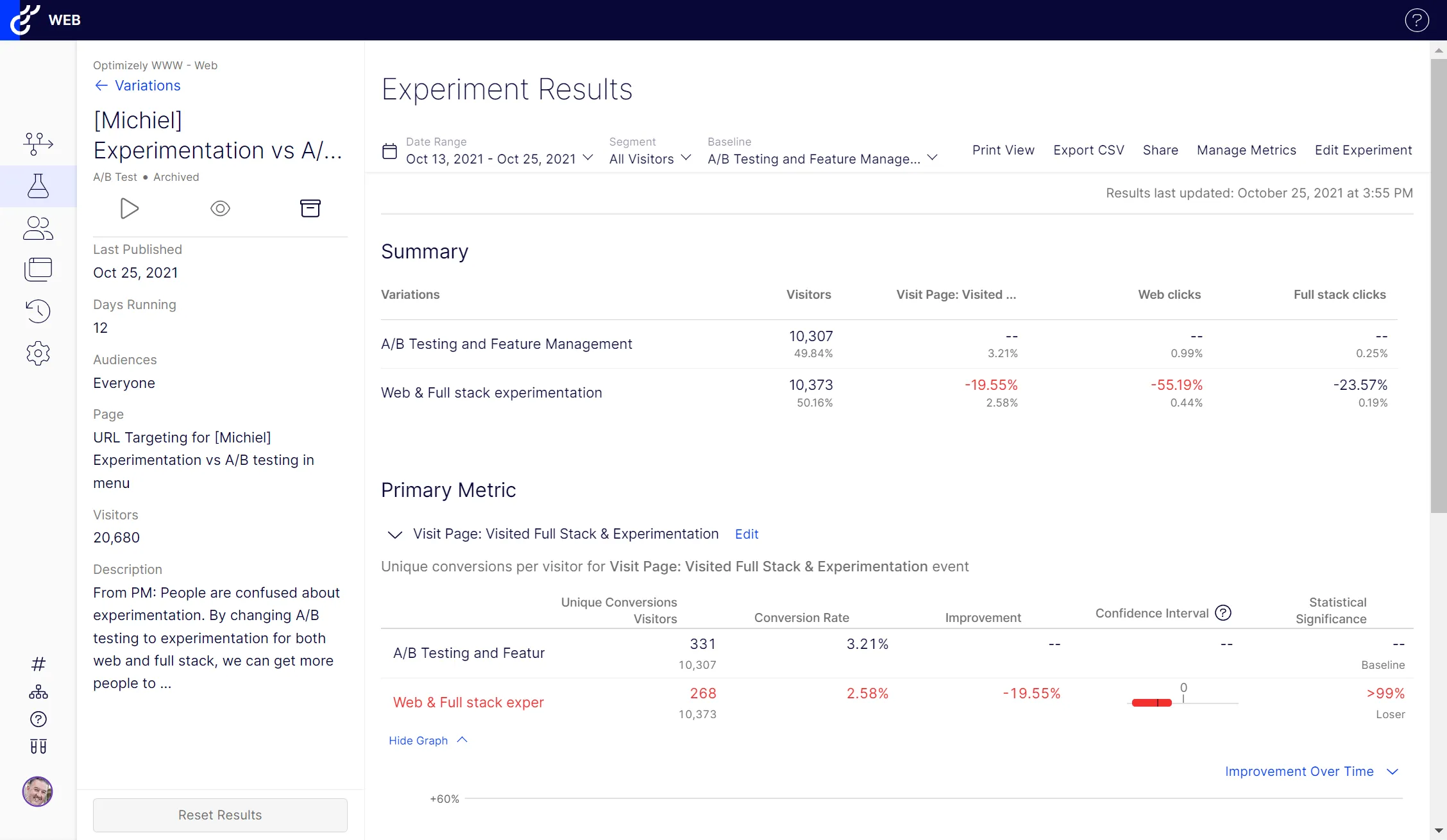
Task: Click the Visit Page metric title
Action: tap(566, 534)
